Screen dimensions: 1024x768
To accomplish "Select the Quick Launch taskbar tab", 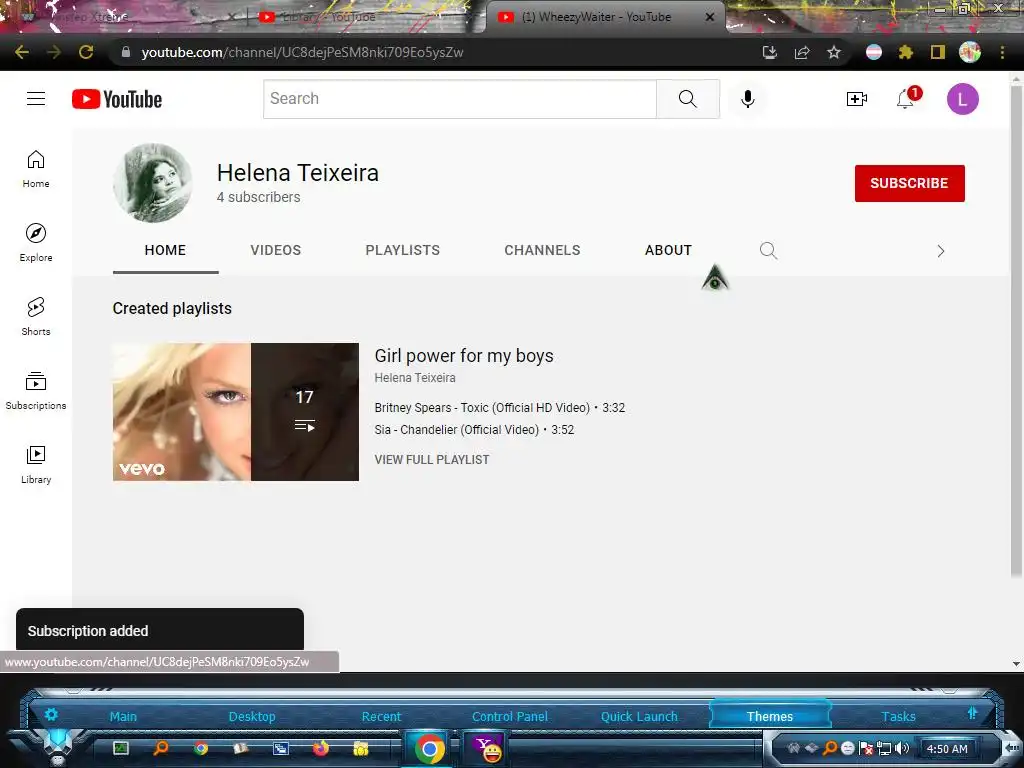I will point(639,716).
